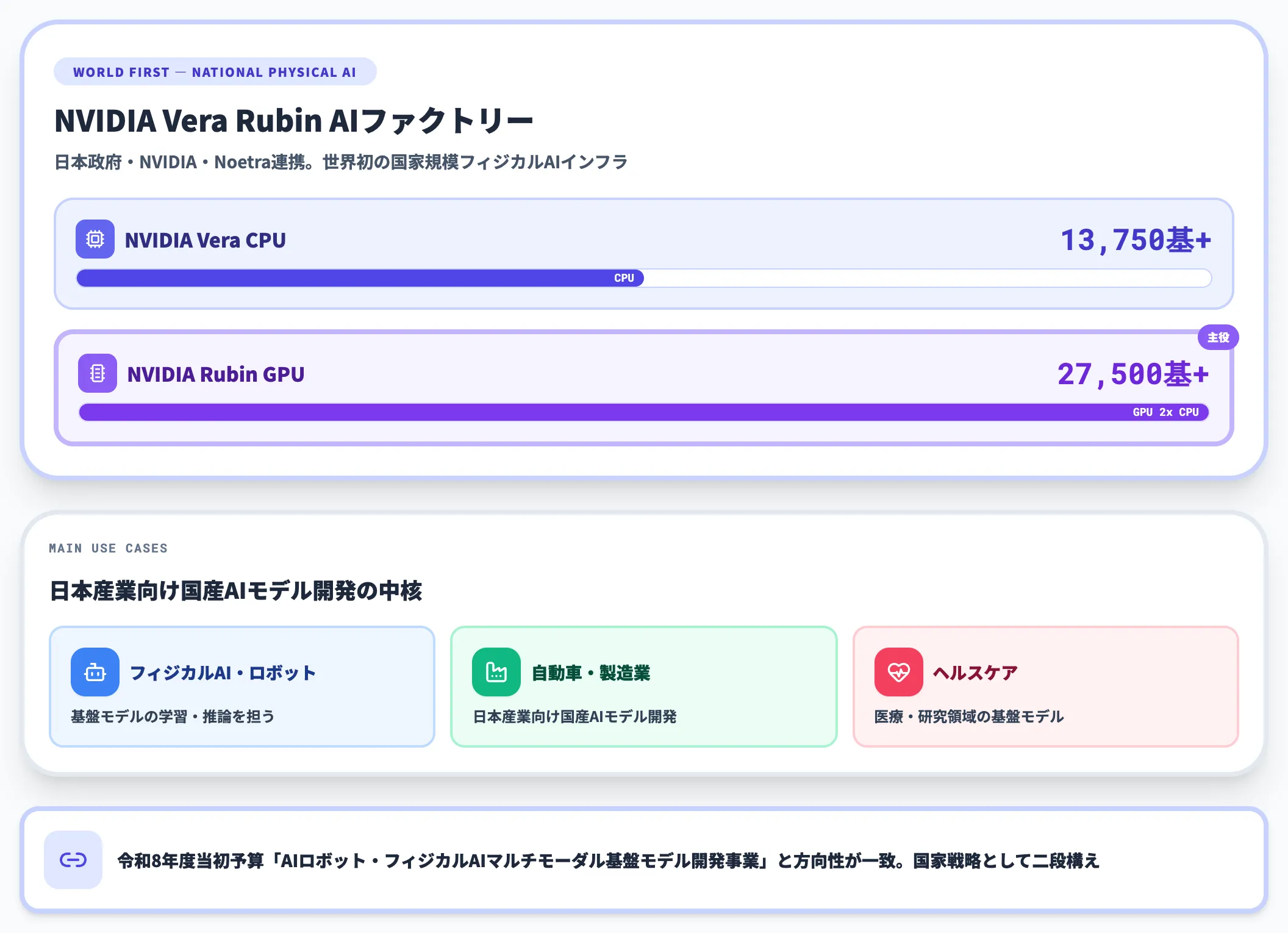The width and height of the screenshot is (1288, 933).
Task: Select the フィジカルAI・ロボット card
Action: click(242, 687)
